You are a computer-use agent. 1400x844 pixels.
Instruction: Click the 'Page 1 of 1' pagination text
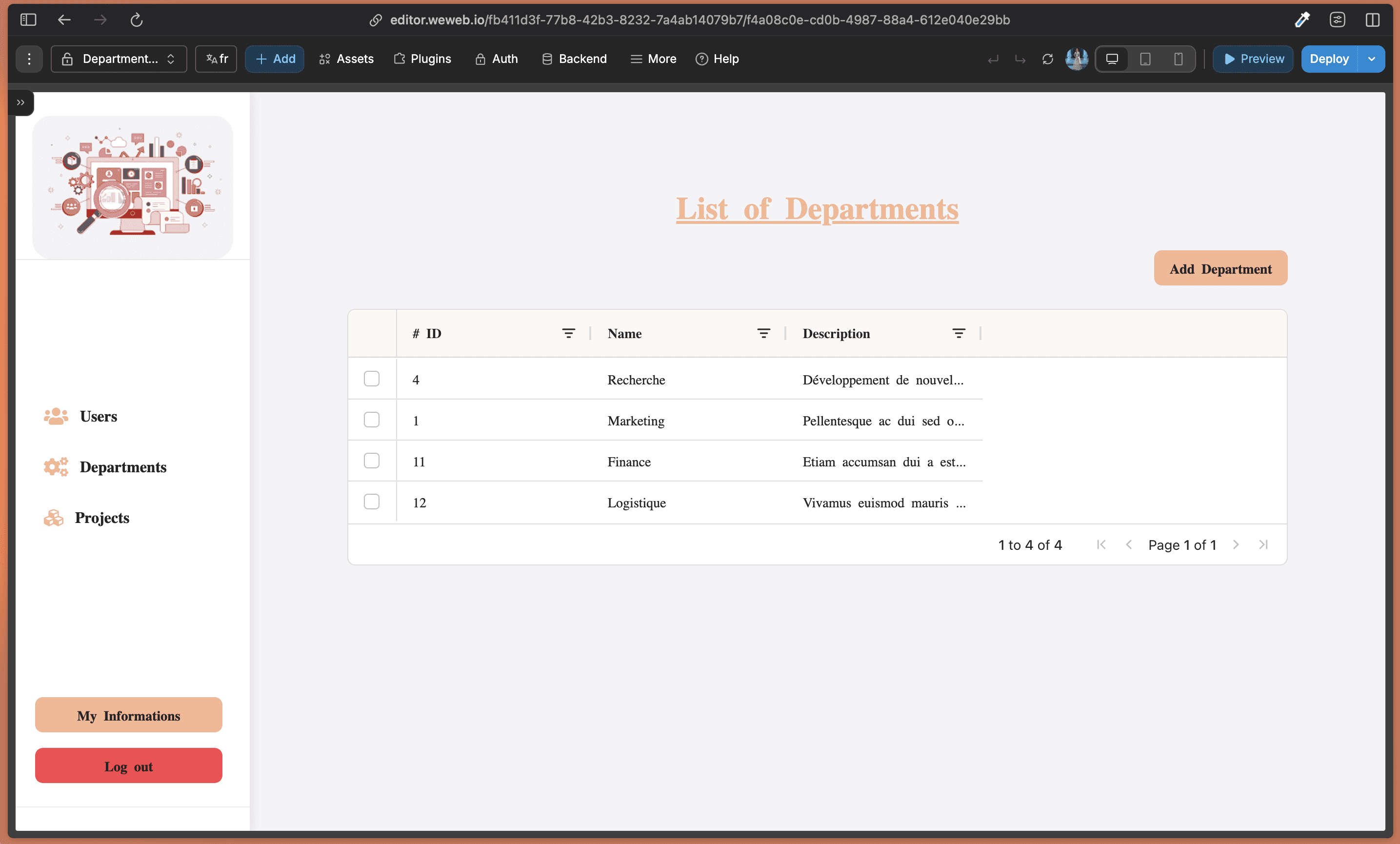(1182, 545)
